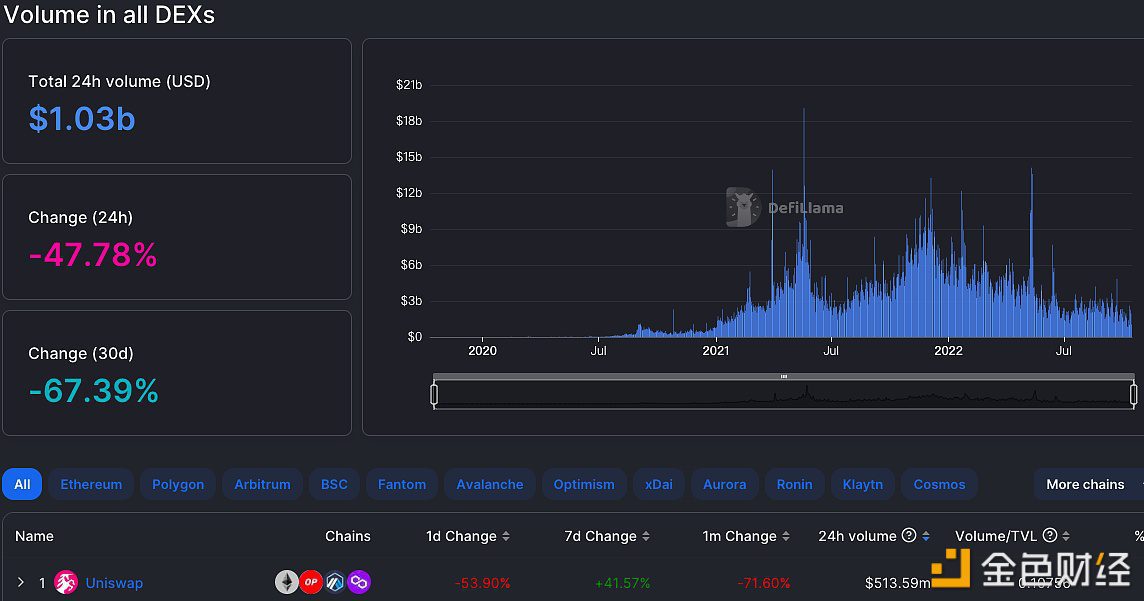1144x601 pixels.
Task: Grab the left handle of chart range slider
Action: pos(434,394)
